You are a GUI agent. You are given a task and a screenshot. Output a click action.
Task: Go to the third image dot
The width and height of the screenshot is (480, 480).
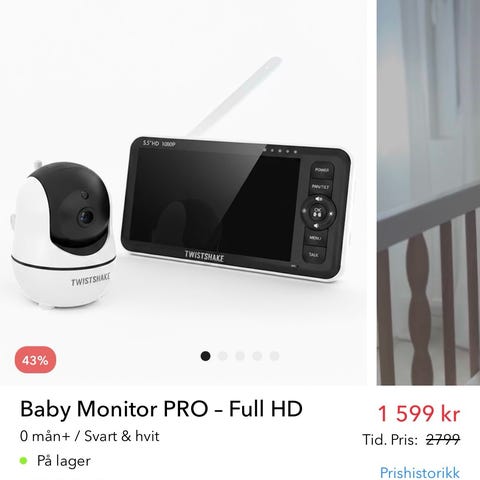240,356
